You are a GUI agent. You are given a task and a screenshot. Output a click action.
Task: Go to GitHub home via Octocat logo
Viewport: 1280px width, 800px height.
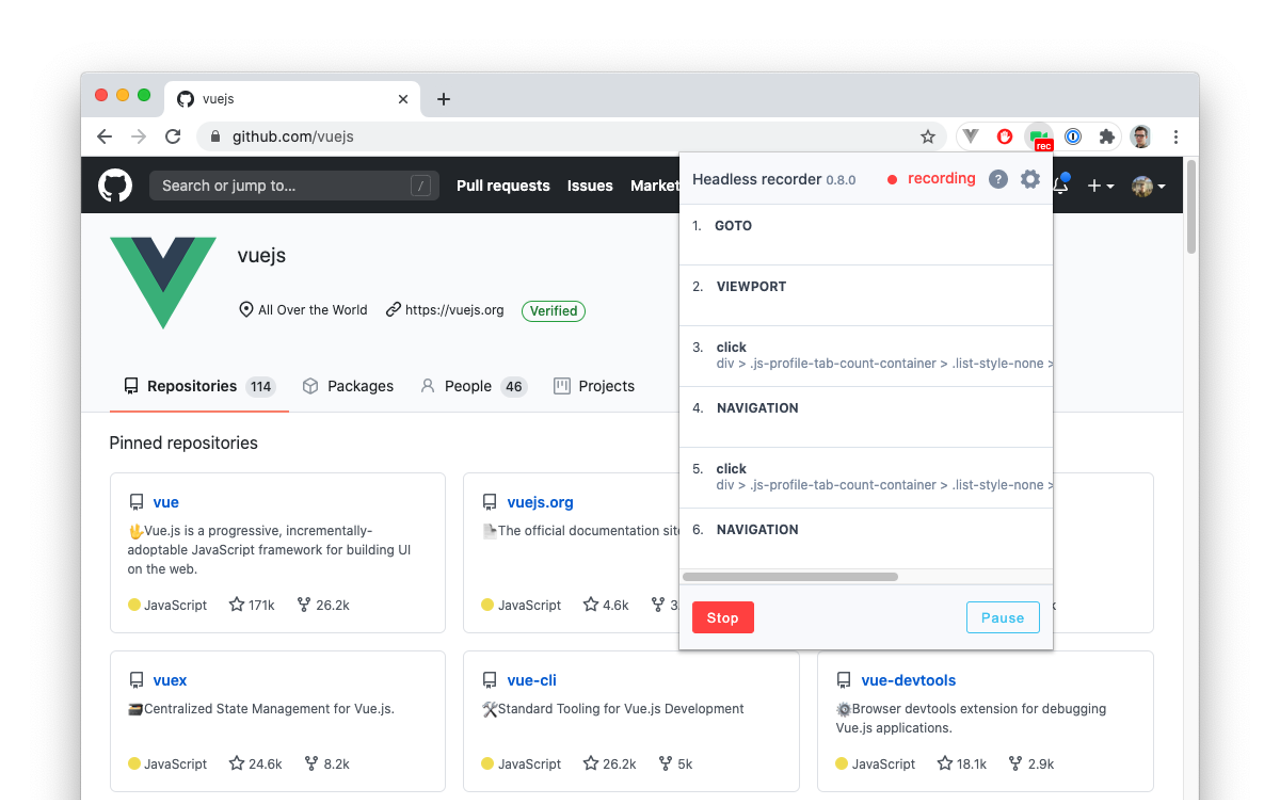coord(115,185)
